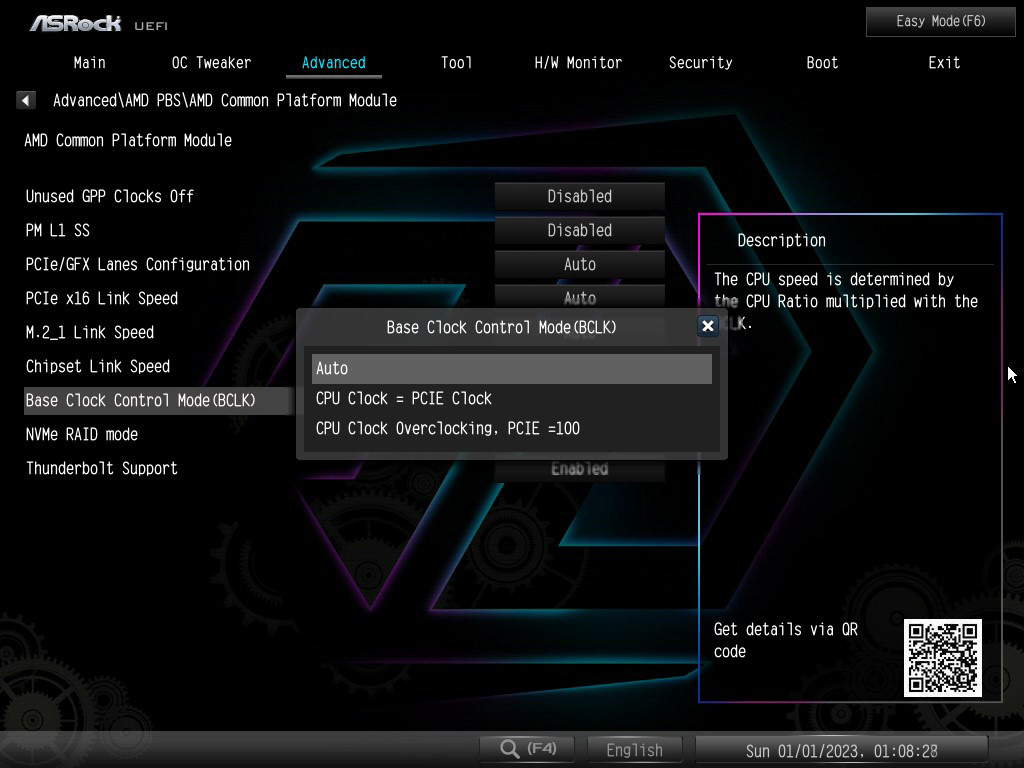
Task: Open the Exit tab
Action: tap(944, 63)
